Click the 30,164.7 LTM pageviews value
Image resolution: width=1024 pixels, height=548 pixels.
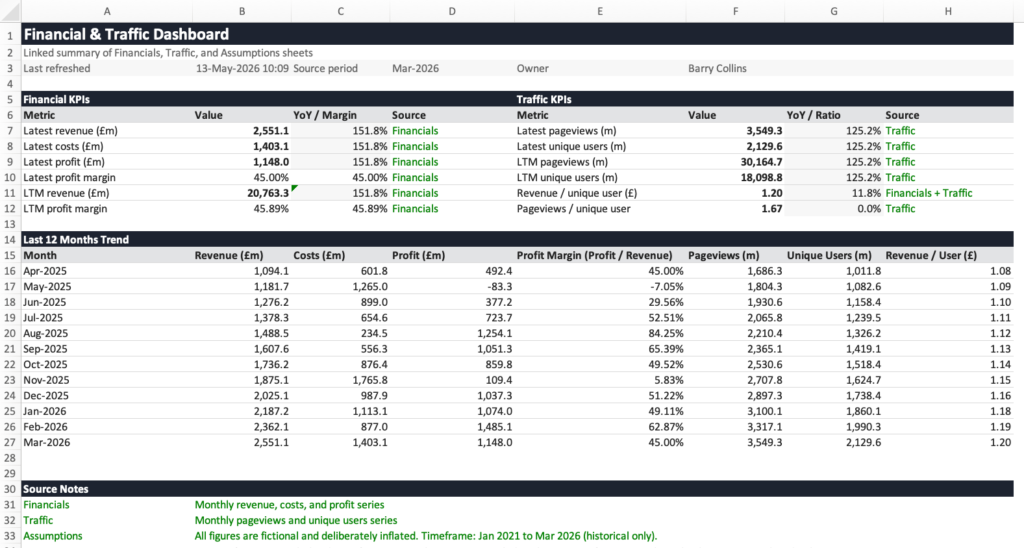click(761, 162)
